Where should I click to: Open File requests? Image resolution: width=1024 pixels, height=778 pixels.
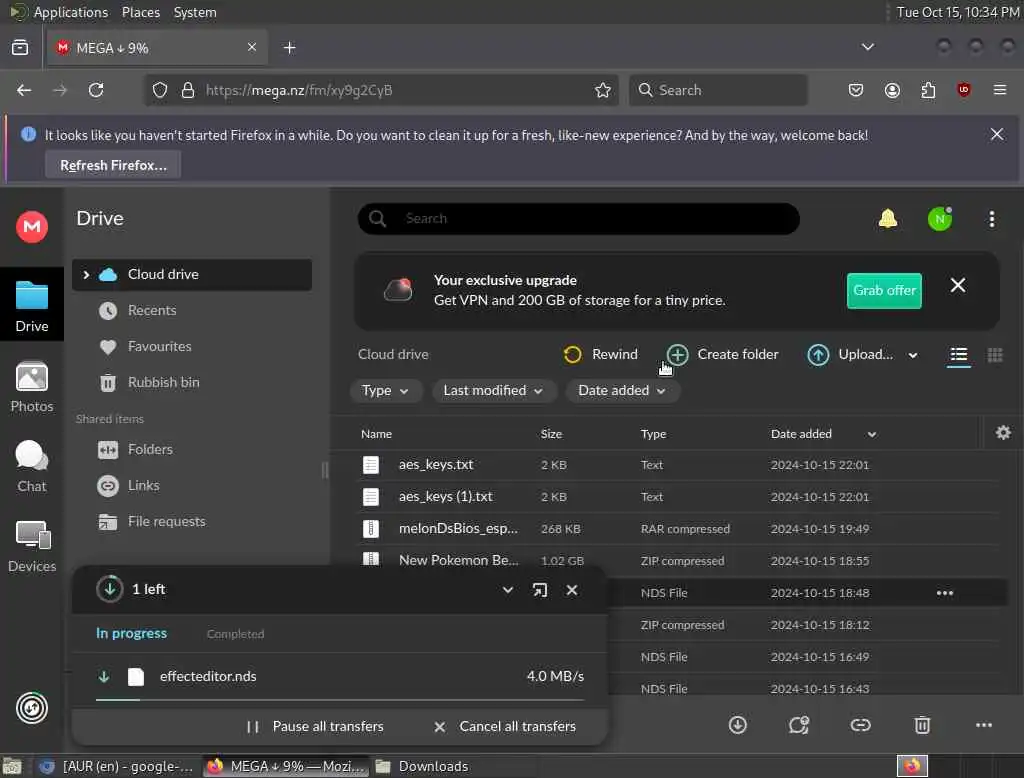(166, 521)
